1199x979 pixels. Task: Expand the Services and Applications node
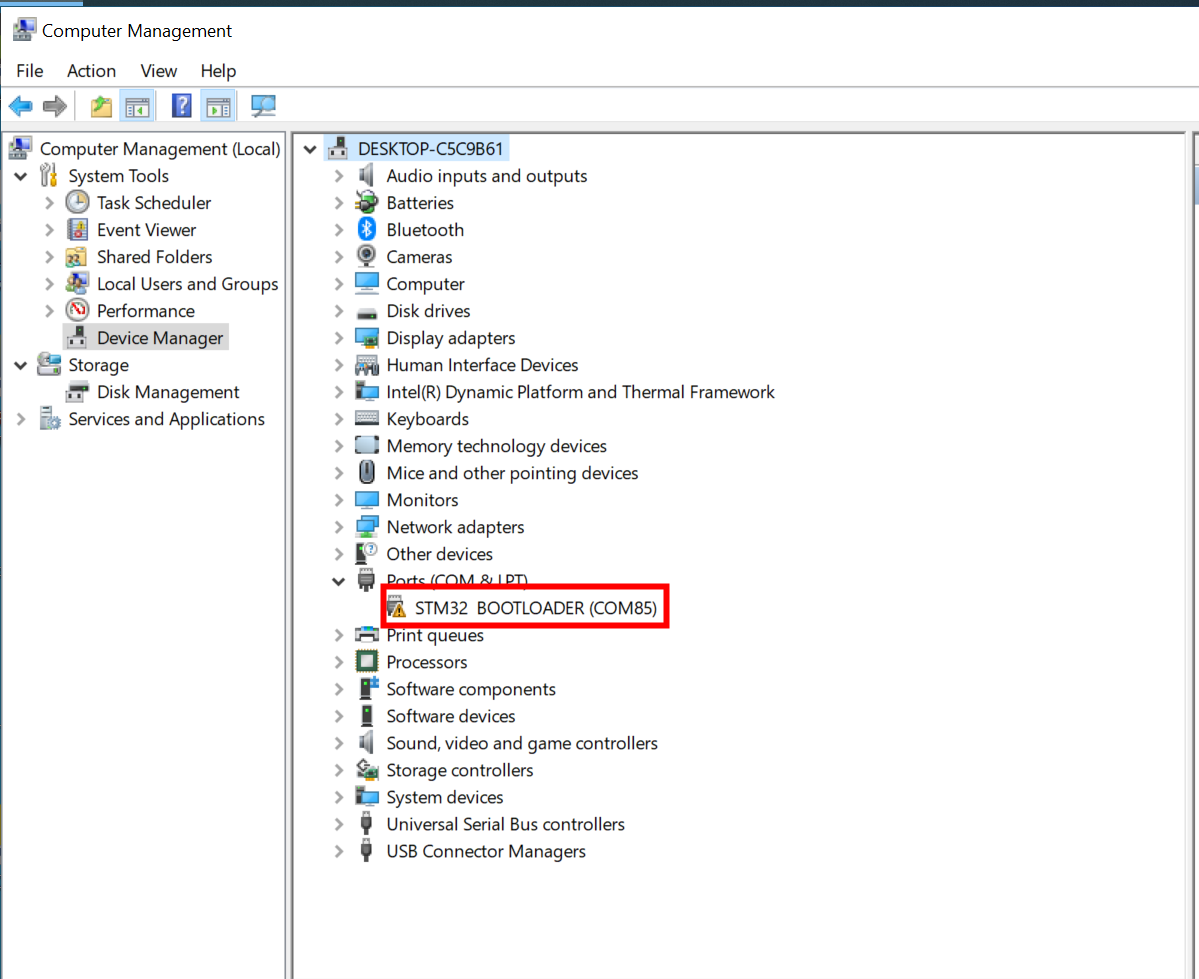[21, 419]
